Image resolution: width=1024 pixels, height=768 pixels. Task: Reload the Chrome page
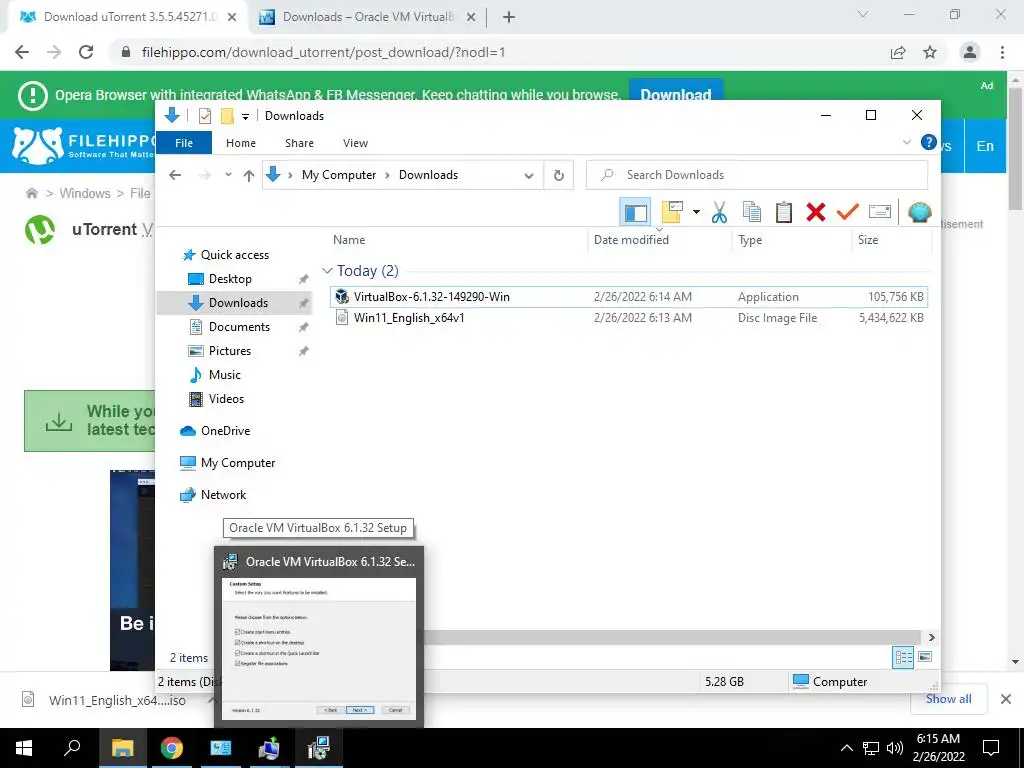pyautogui.click(x=86, y=52)
